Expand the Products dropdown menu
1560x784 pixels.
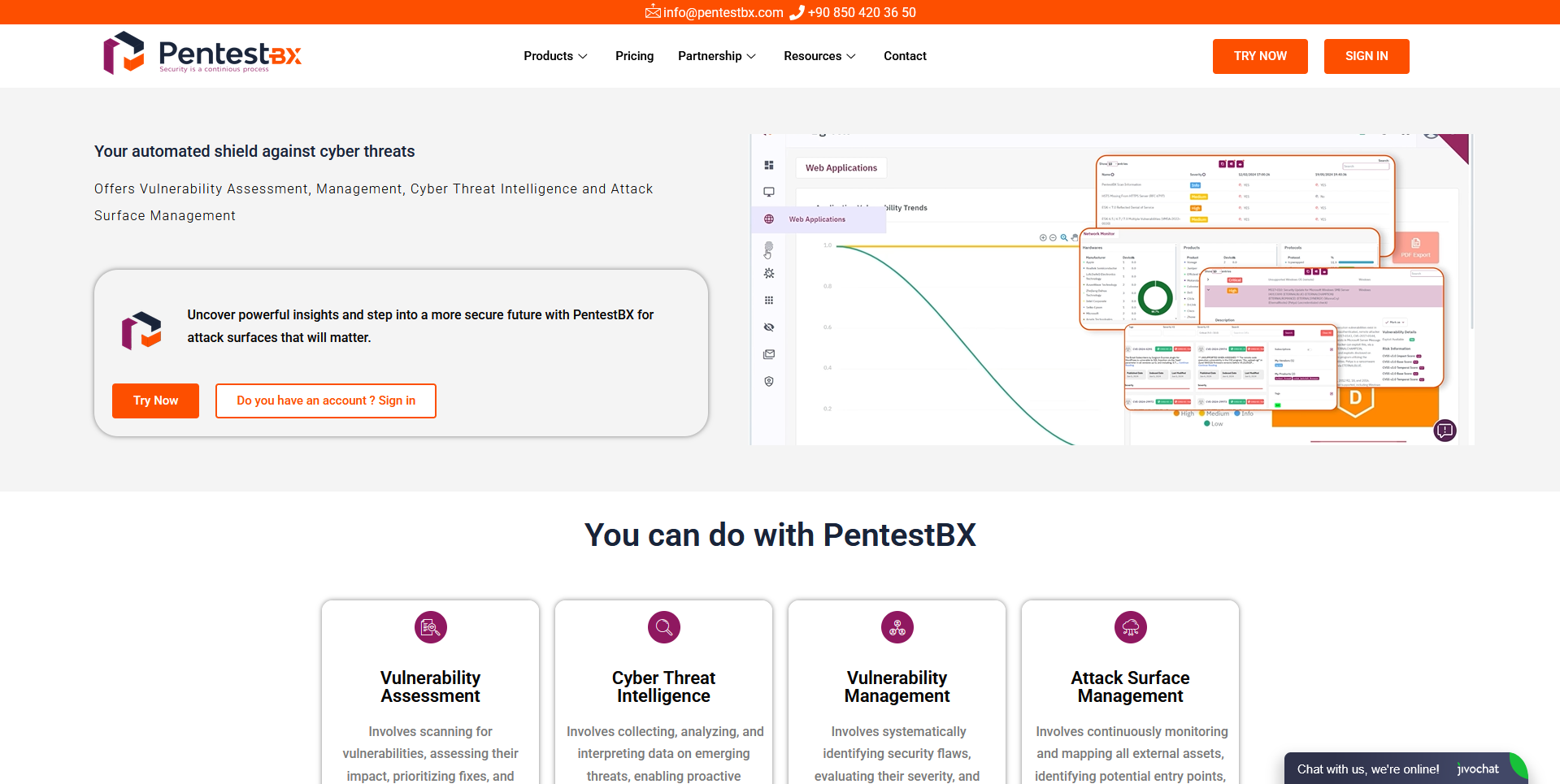555,56
